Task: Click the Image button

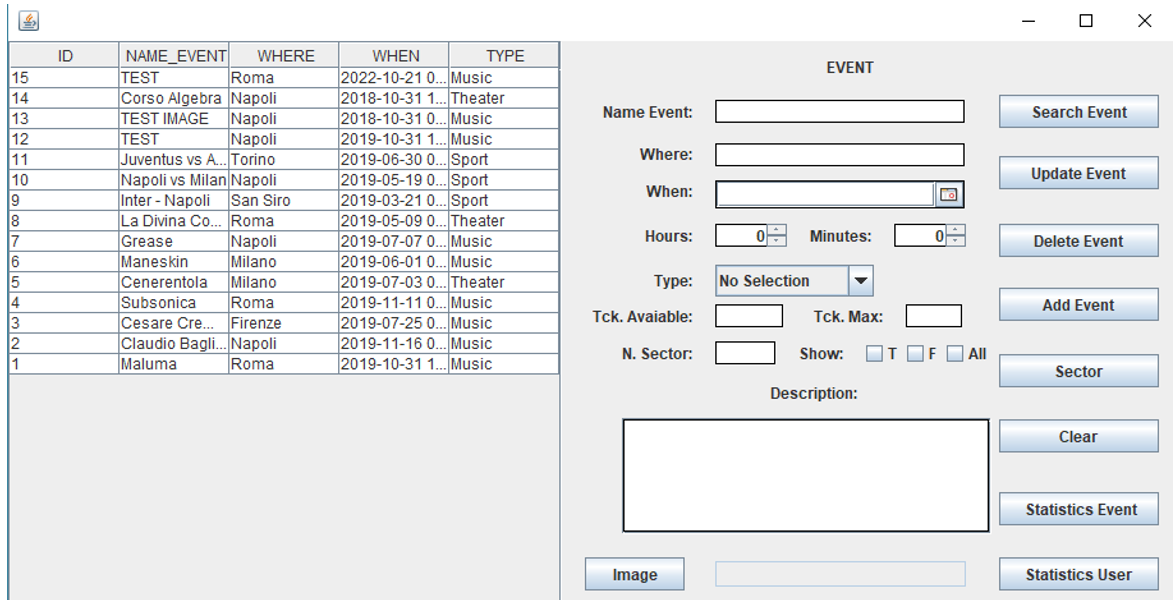Action: tap(634, 574)
